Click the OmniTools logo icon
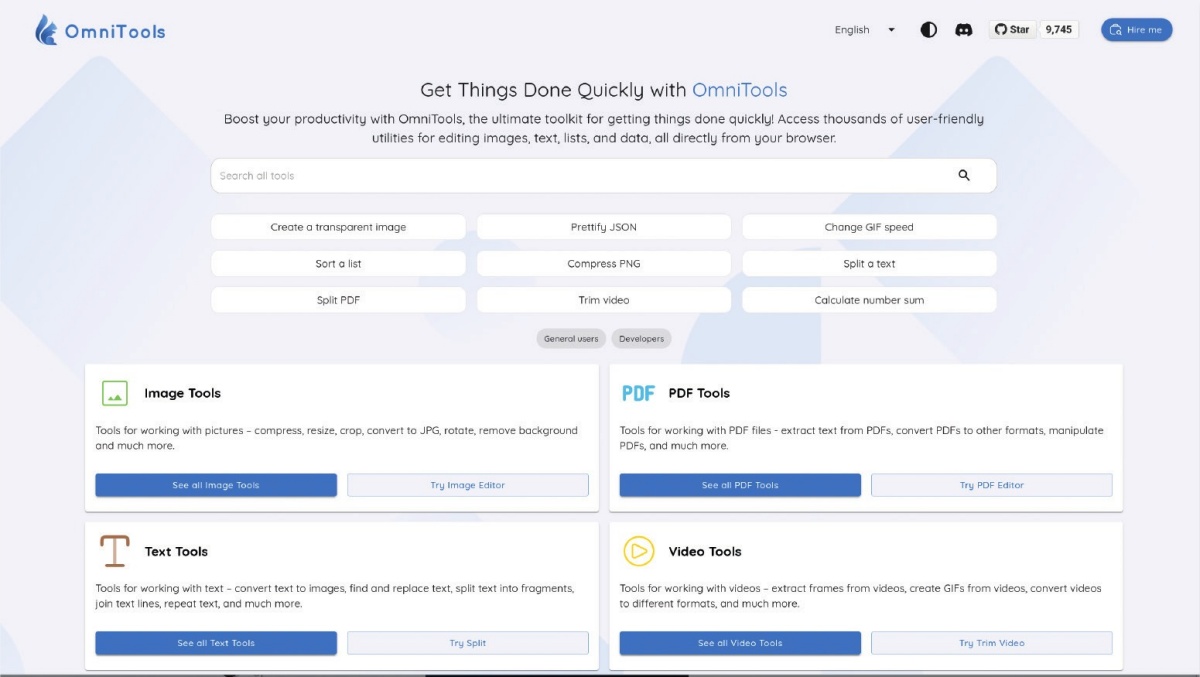The image size is (1200, 677). pyautogui.click(x=46, y=30)
